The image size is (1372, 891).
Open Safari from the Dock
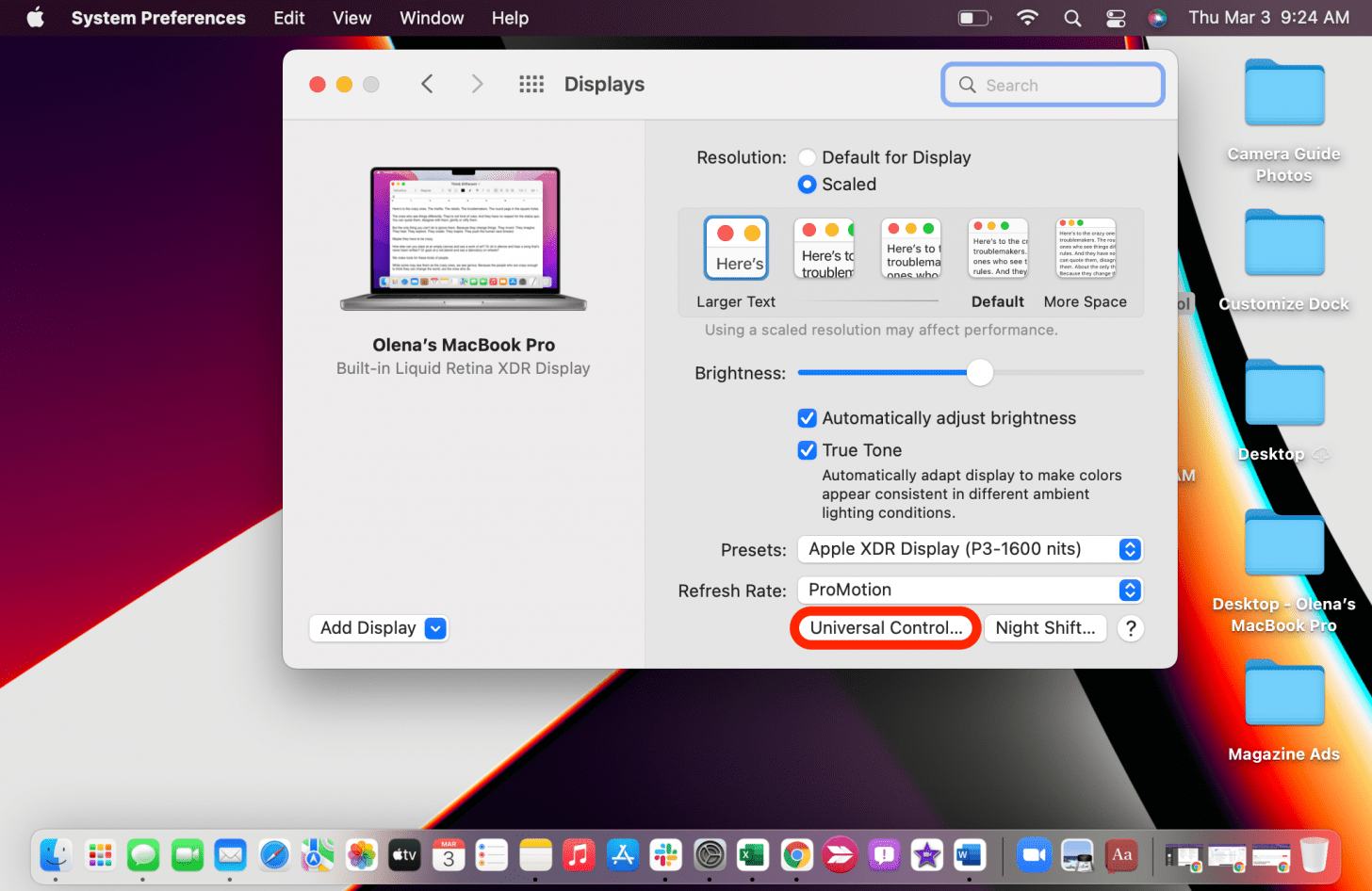point(274,855)
